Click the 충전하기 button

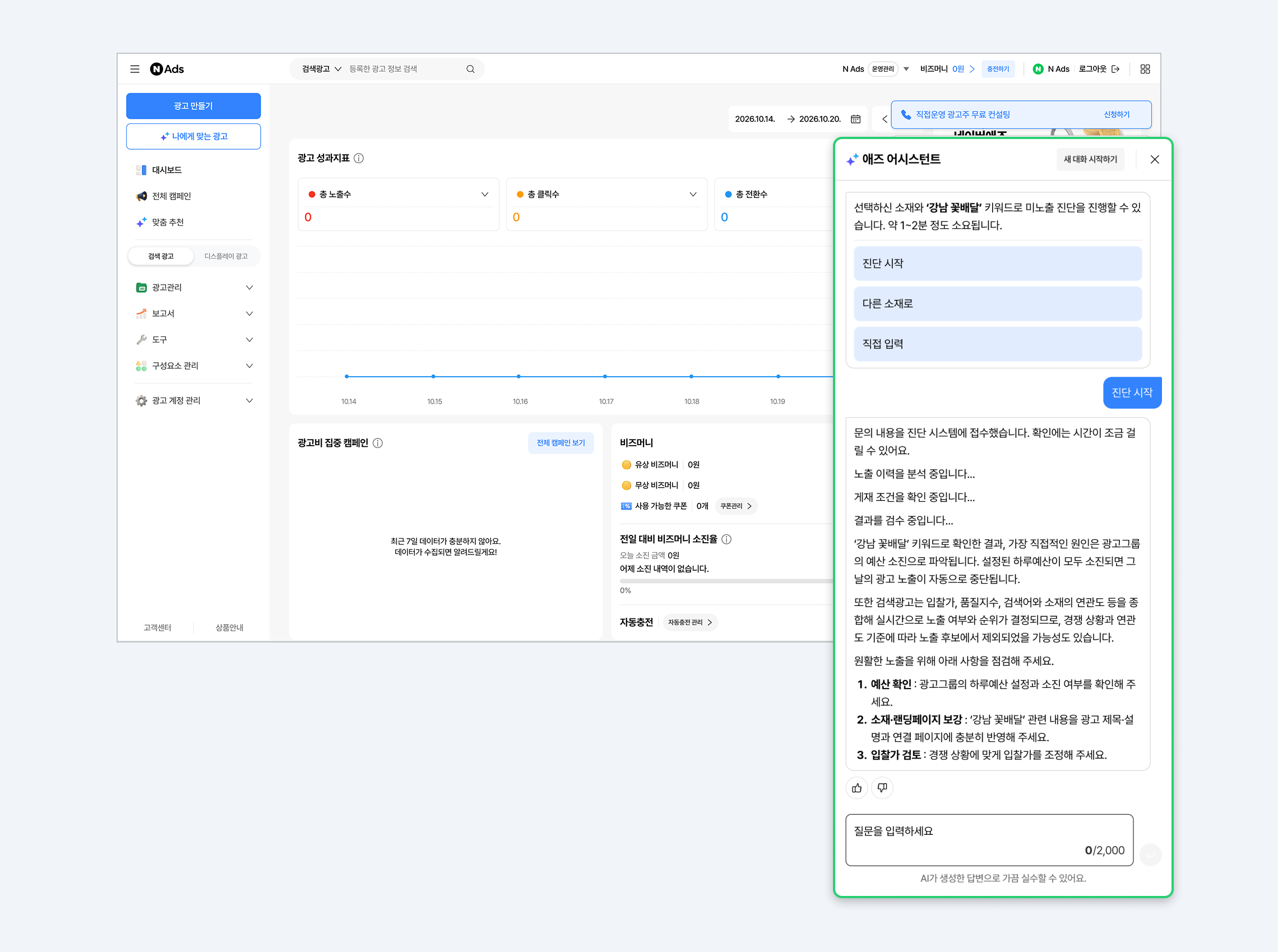coord(997,69)
